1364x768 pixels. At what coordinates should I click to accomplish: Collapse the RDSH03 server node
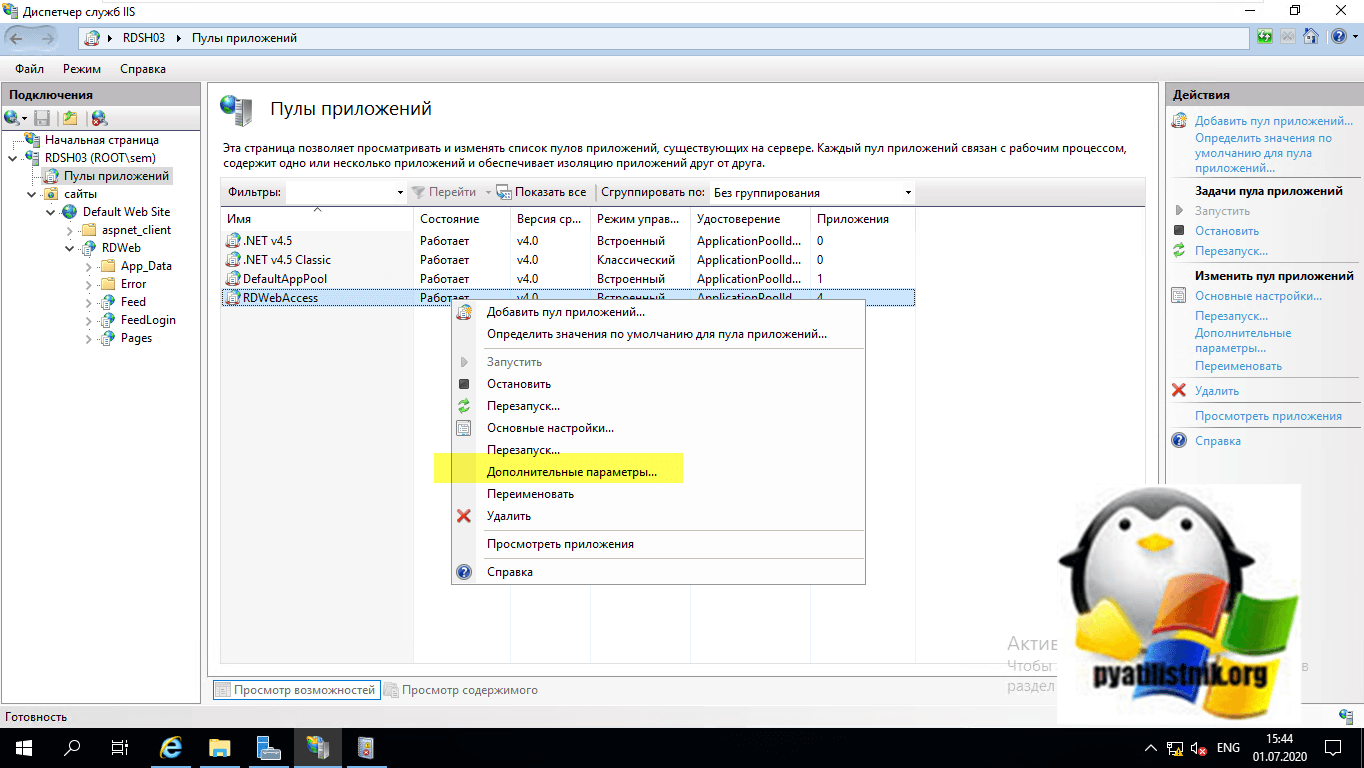(13, 158)
